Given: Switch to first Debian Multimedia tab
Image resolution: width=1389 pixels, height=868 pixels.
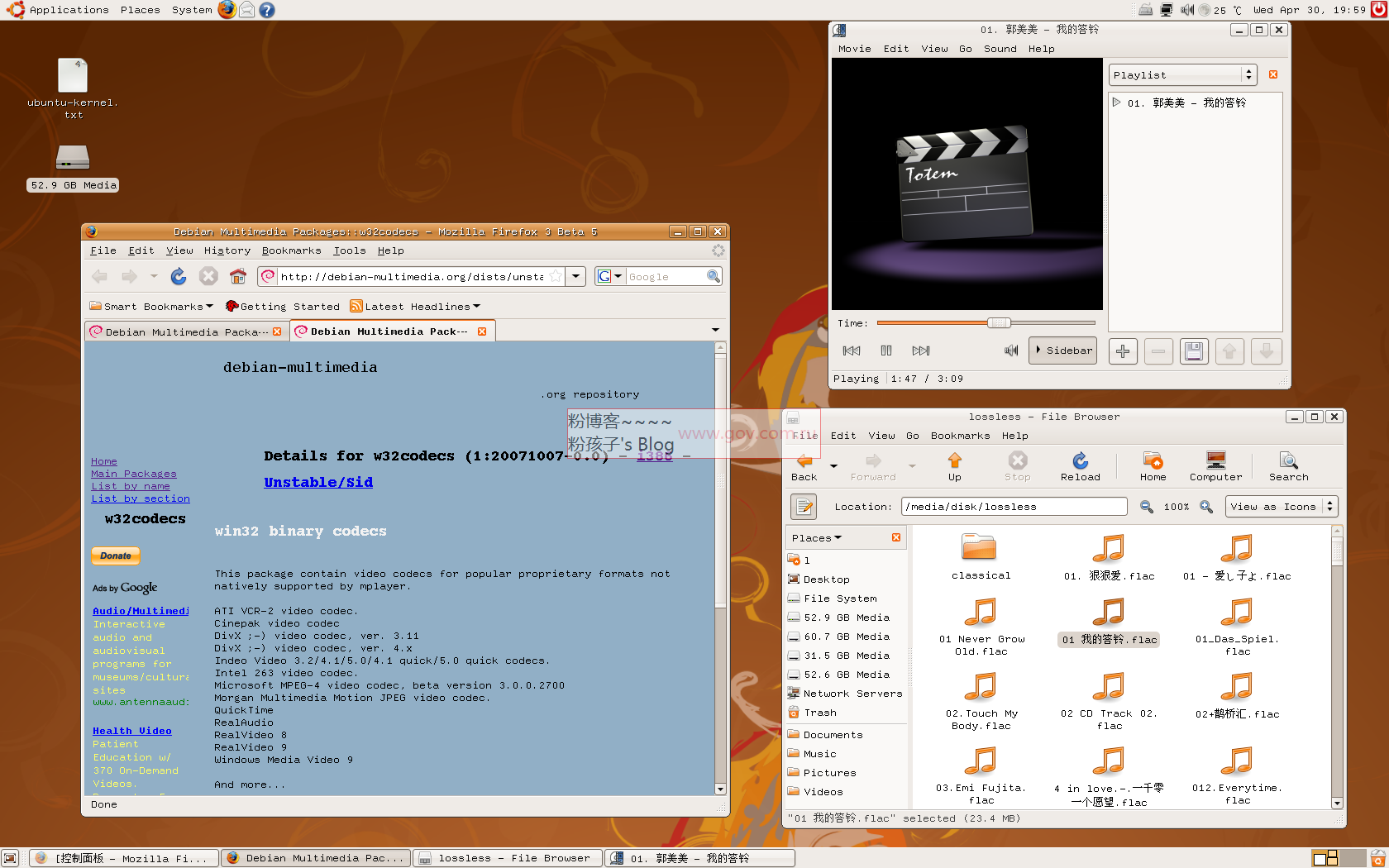Looking at the screenshot, I should [x=186, y=331].
